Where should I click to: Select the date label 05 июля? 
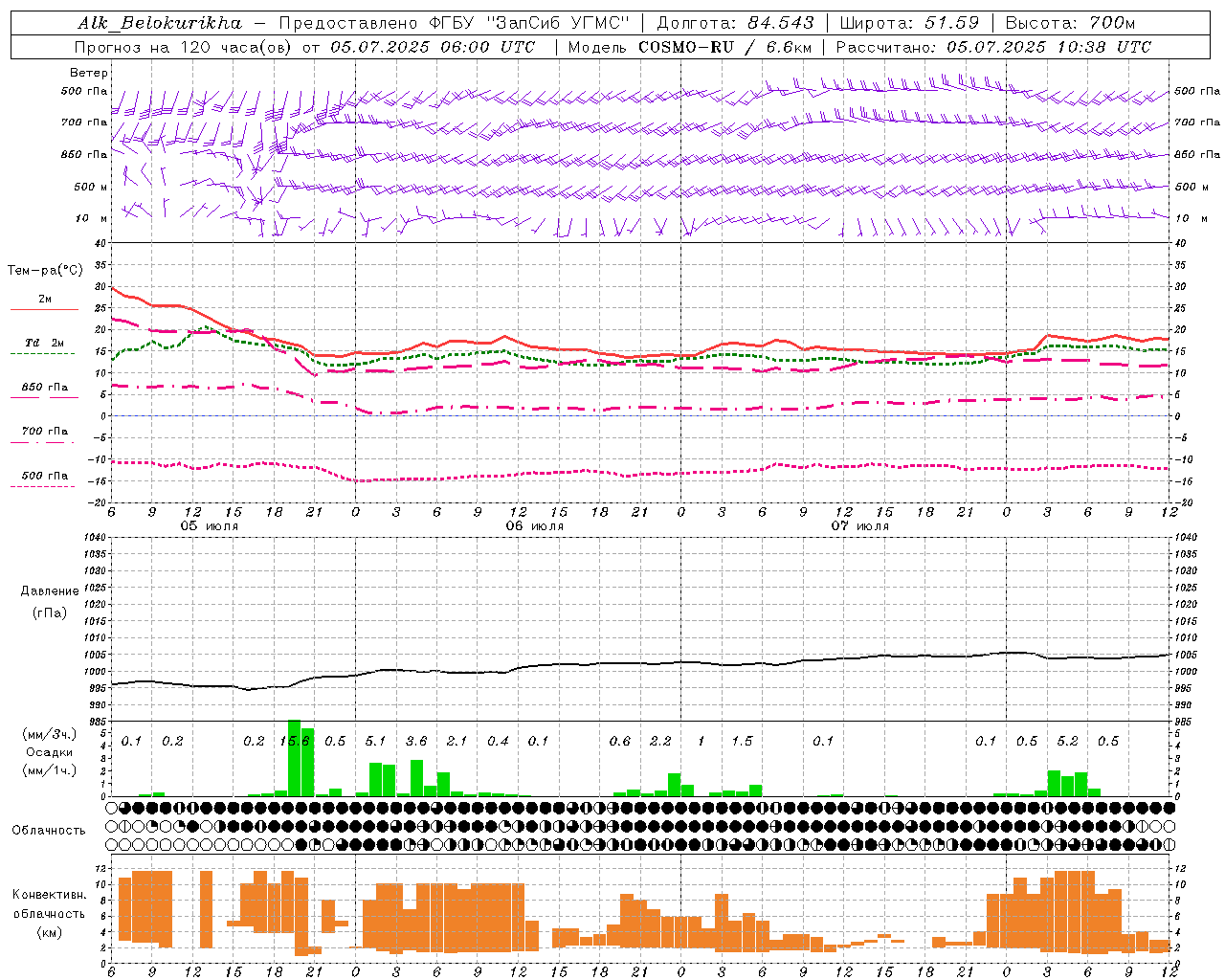click(x=210, y=526)
